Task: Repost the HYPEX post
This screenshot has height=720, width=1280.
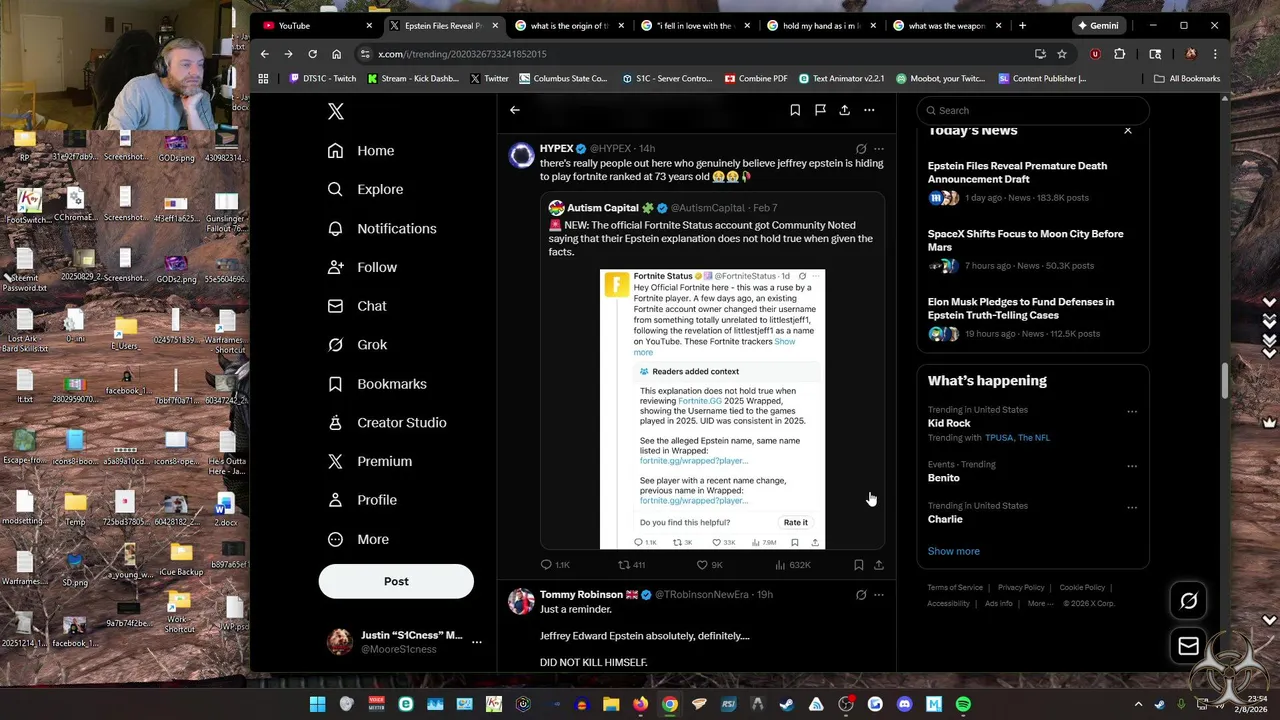Action: pyautogui.click(x=631, y=565)
